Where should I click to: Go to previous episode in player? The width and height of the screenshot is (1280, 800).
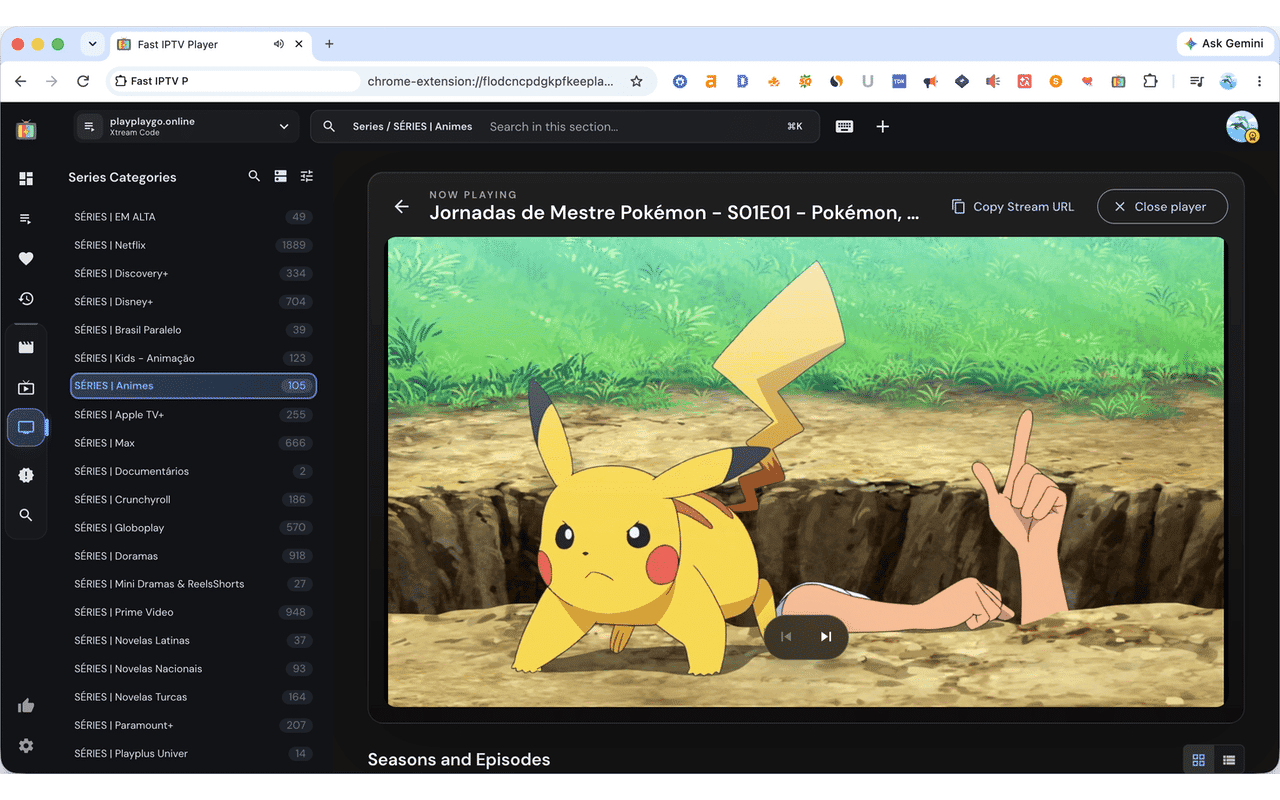[x=786, y=637]
